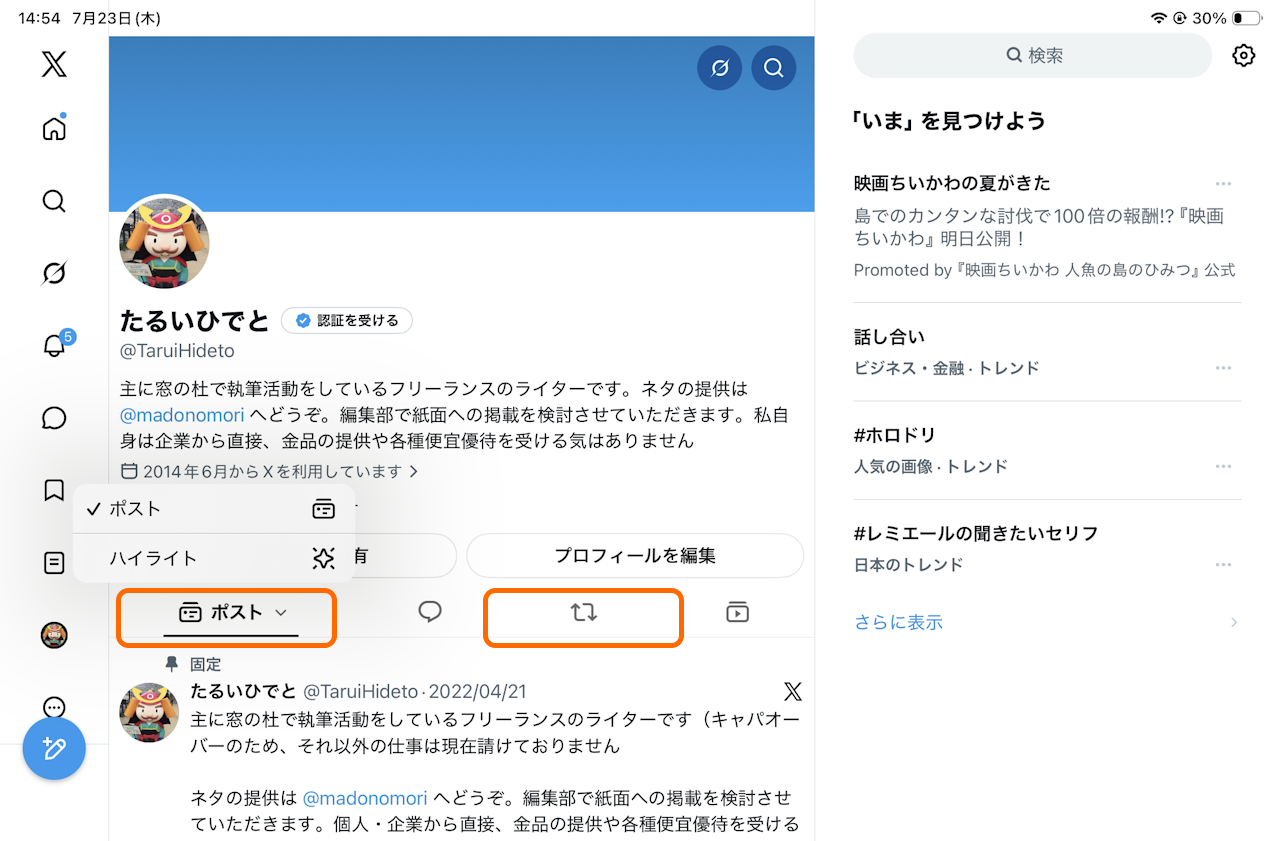The image size is (1280, 841).
Task: Open profile avatar icon in sidebar
Action: pos(54,635)
